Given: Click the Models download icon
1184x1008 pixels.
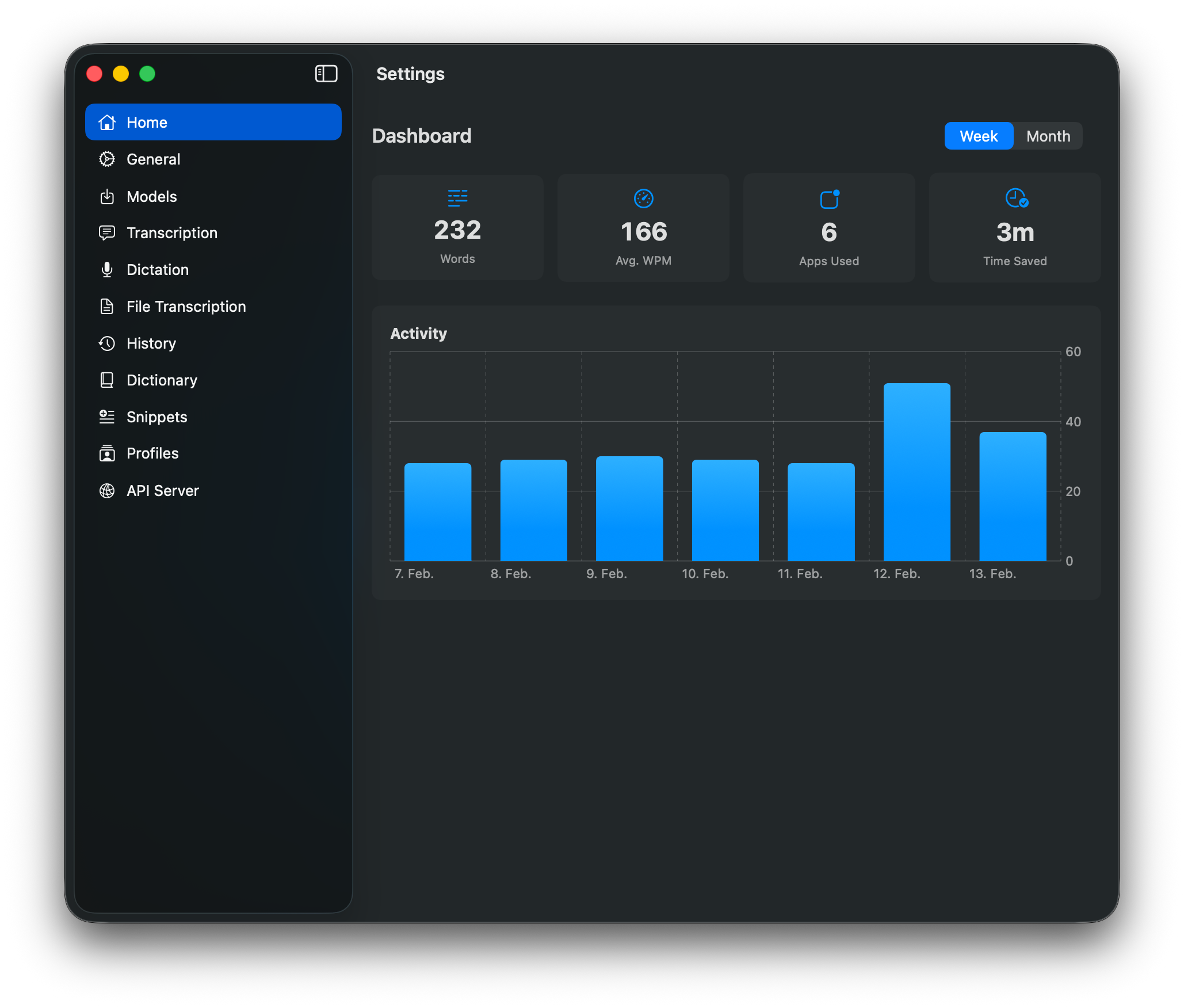Looking at the screenshot, I should 107,197.
